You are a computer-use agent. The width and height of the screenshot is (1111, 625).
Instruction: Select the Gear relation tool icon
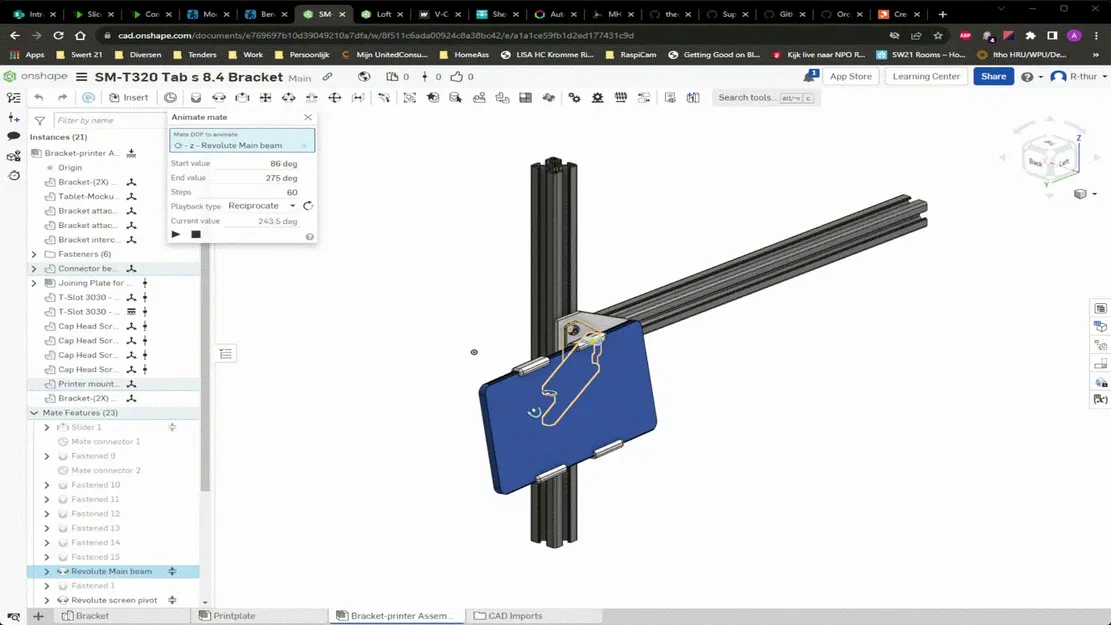[x=575, y=98]
